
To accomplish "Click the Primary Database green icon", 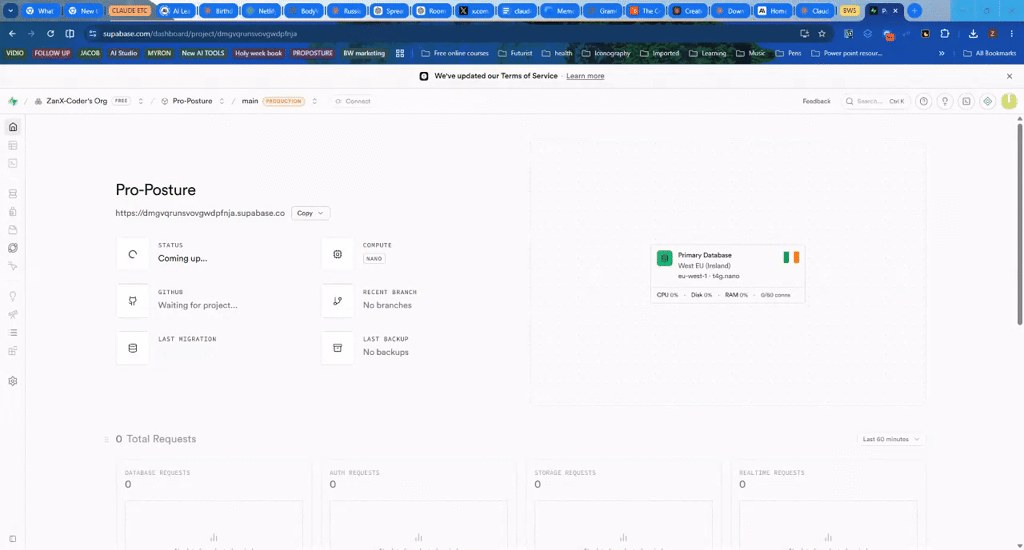I will click(x=664, y=258).
